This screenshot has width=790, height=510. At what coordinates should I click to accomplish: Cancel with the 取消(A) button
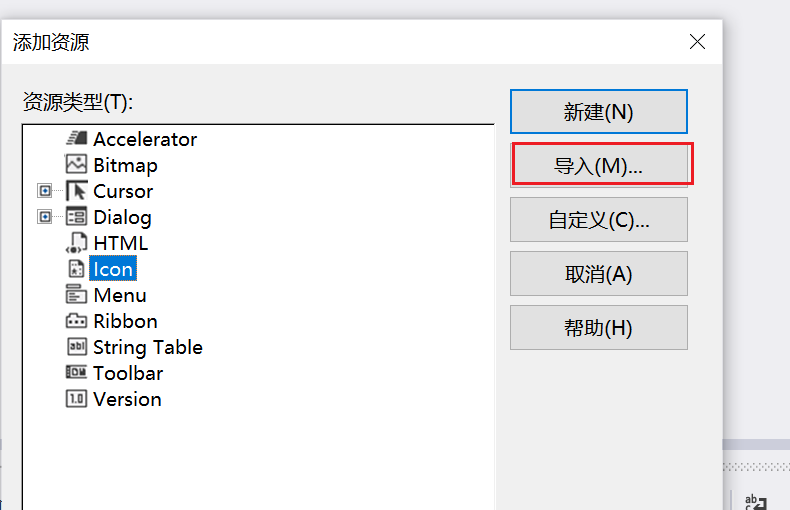[599, 274]
